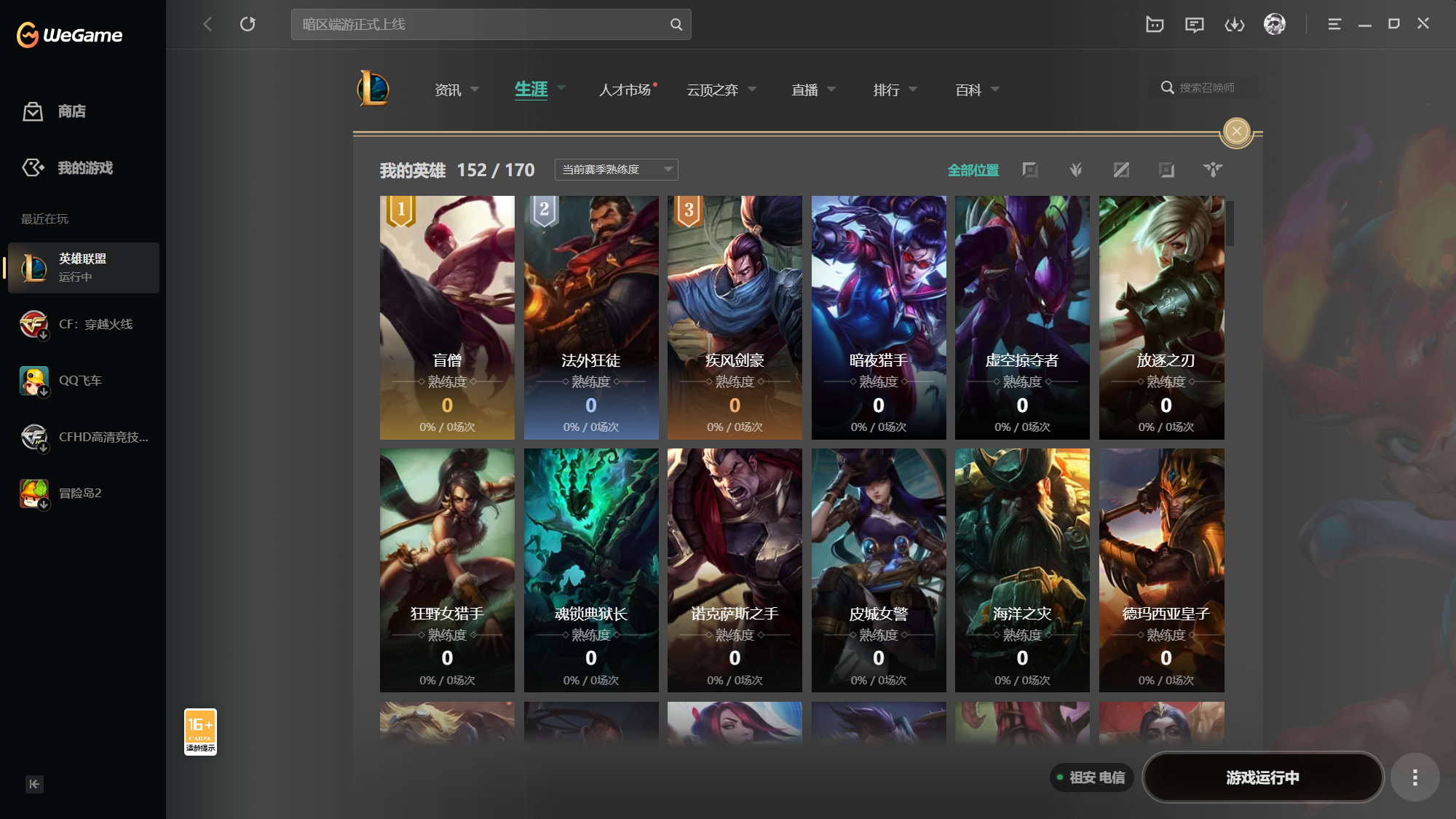The image size is (1456, 819).
Task: Open the 德玛西亚皇子 hero card
Action: pos(1162,570)
